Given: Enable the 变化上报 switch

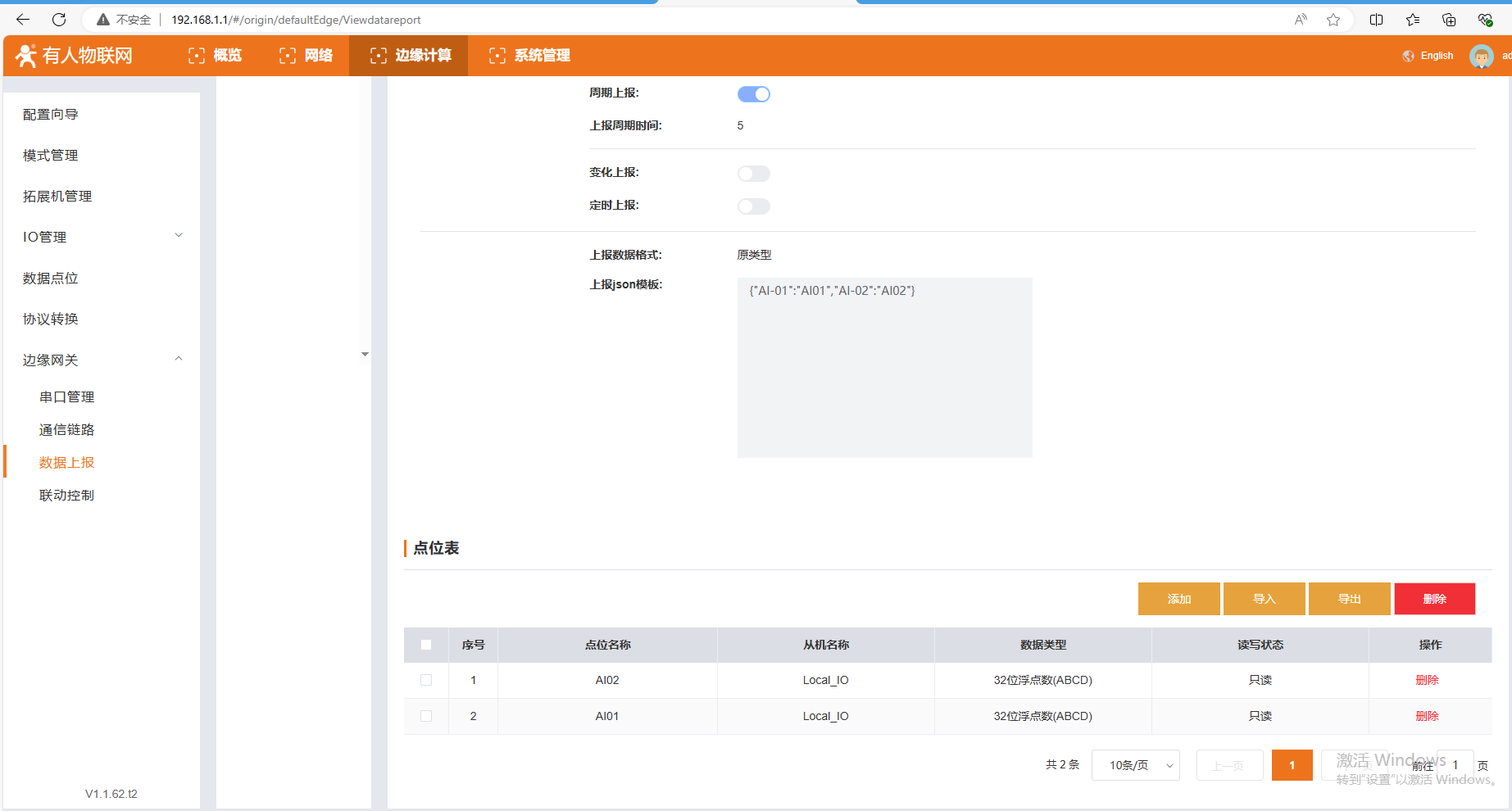Looking at the screenshot, I should [753, 174].
